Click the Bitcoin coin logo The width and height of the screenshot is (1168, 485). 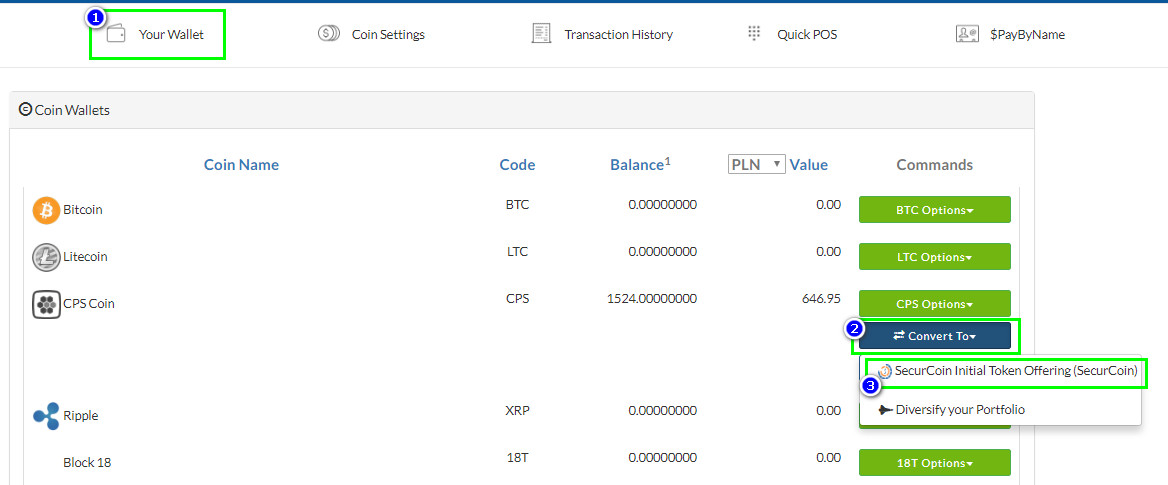(46, 210)
